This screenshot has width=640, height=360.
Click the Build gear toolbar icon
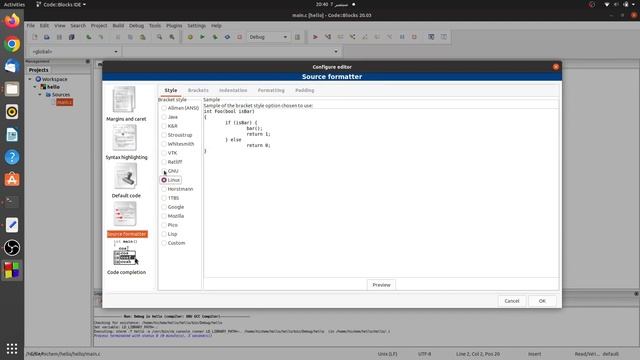point(190,37)
